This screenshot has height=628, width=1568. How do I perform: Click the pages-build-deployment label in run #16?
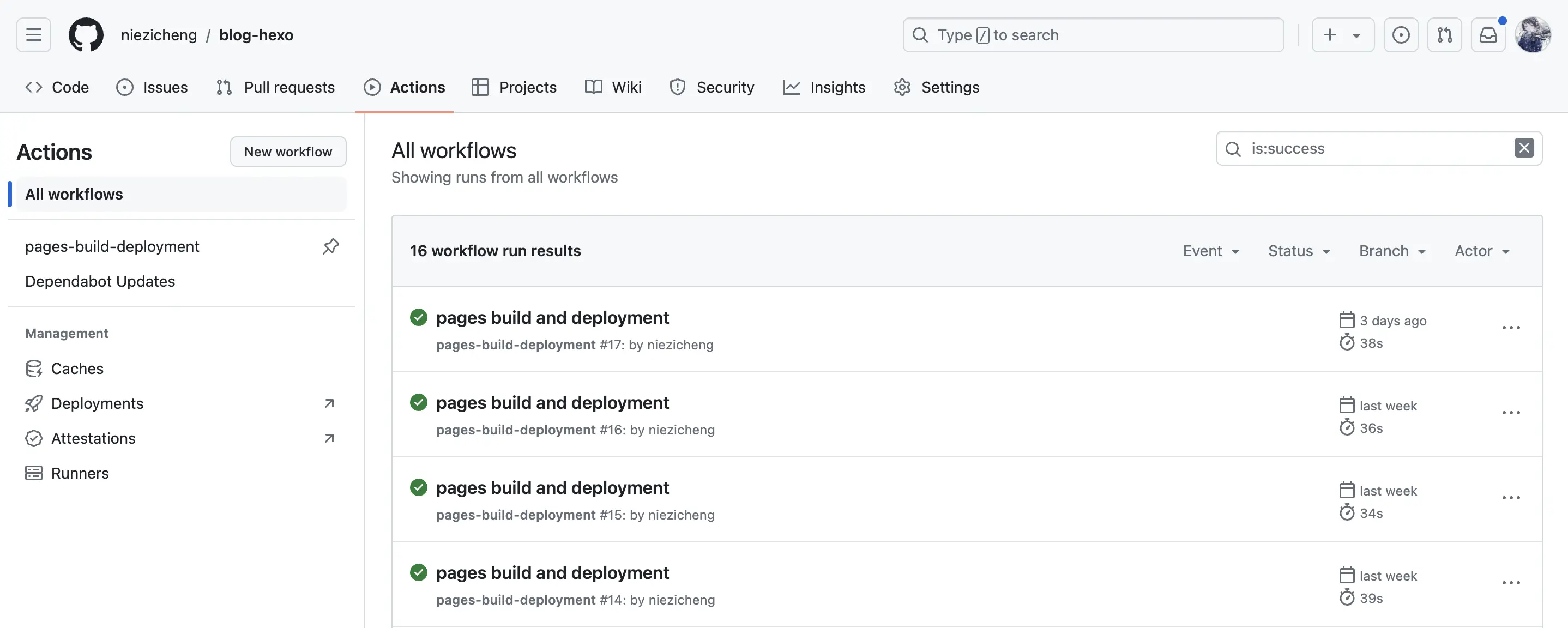pos(516,430)
